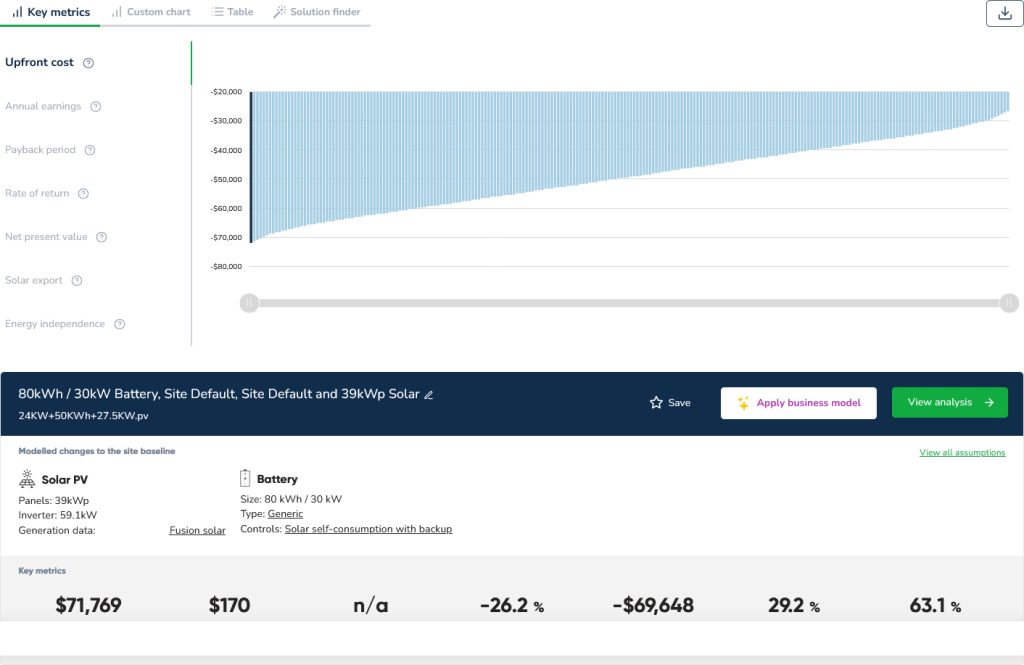Screen dimensions: 1024x665
Task: Open the Table tab
Action: point(232,12)
